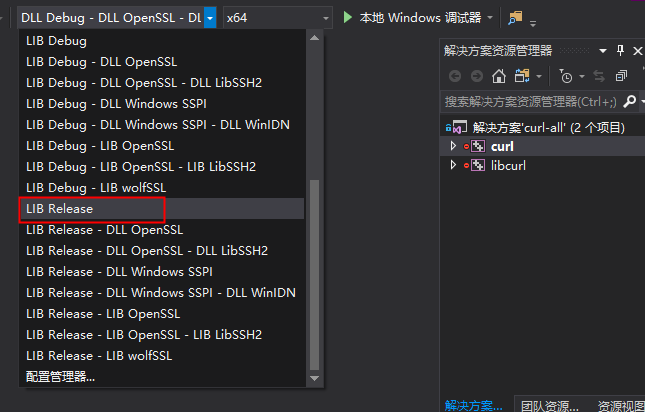
Task: Focus the 搜索解决方案资源管理器 search box
Action: coord(531,102)
